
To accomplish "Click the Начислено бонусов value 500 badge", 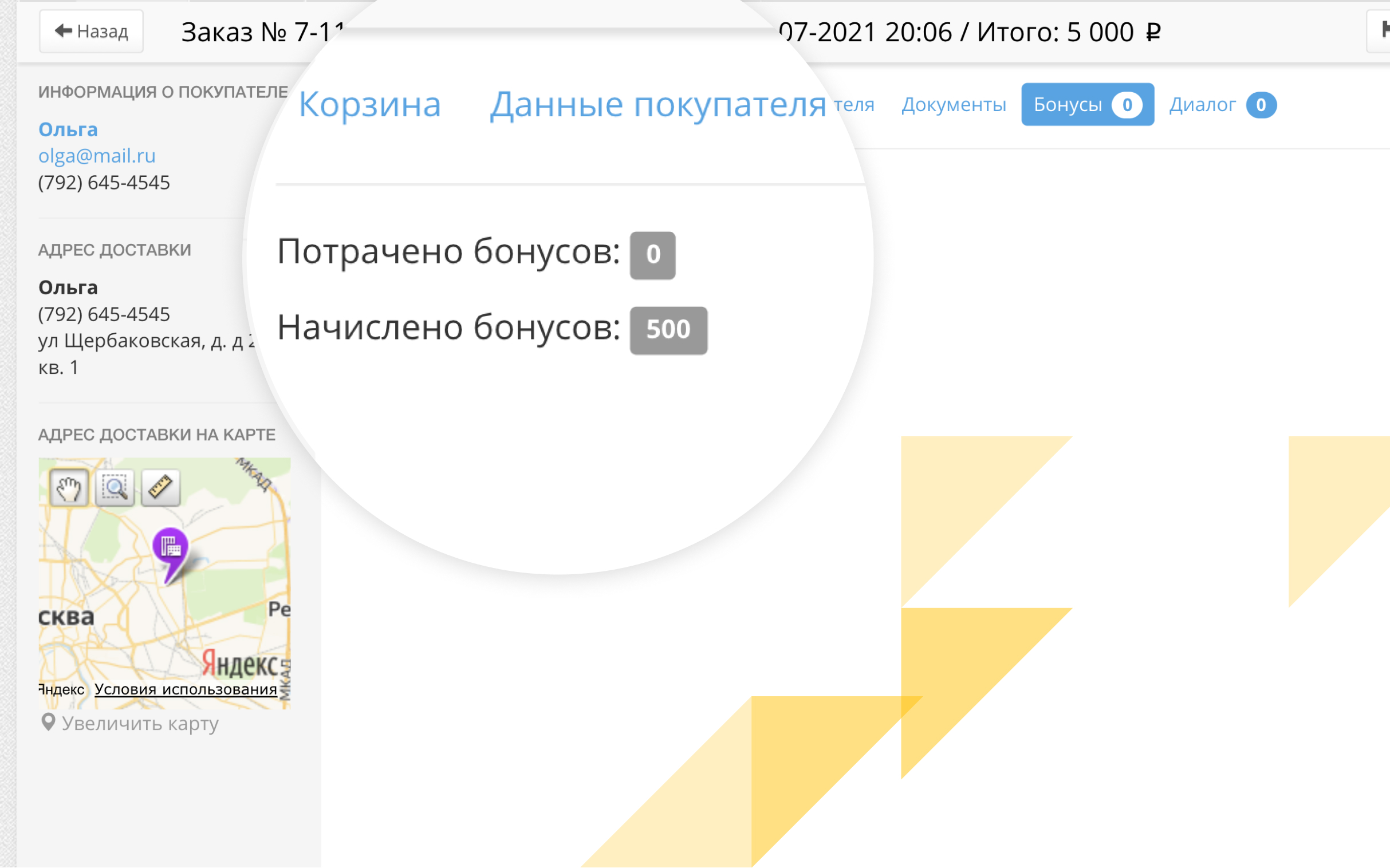I will click(x=668, y=330).
